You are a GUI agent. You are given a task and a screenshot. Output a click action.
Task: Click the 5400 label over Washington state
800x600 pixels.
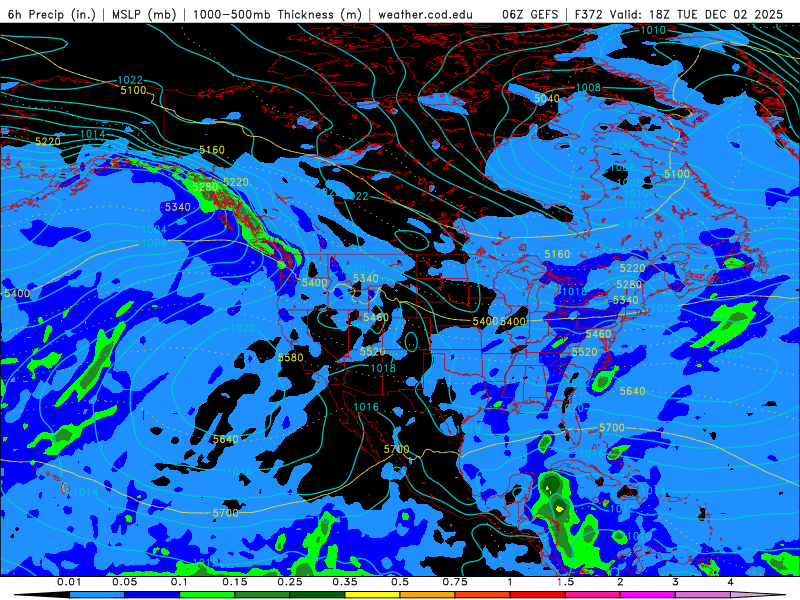click(314, 283)
